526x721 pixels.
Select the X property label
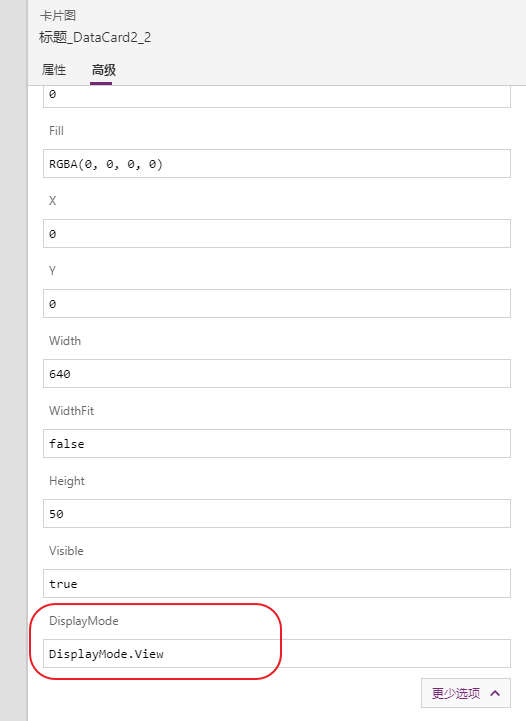52,200
